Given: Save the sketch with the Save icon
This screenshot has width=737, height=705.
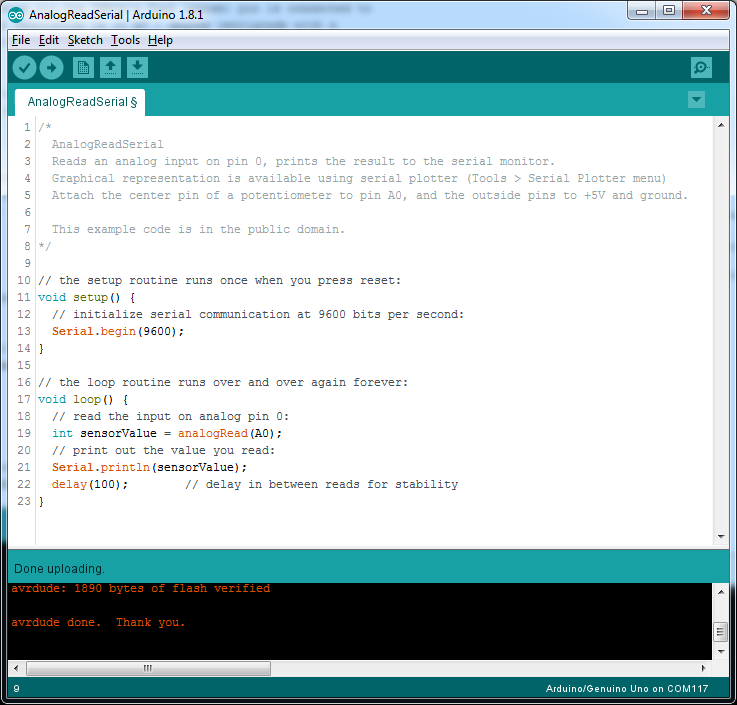Looking at the screenshot, I should point(137,68).
